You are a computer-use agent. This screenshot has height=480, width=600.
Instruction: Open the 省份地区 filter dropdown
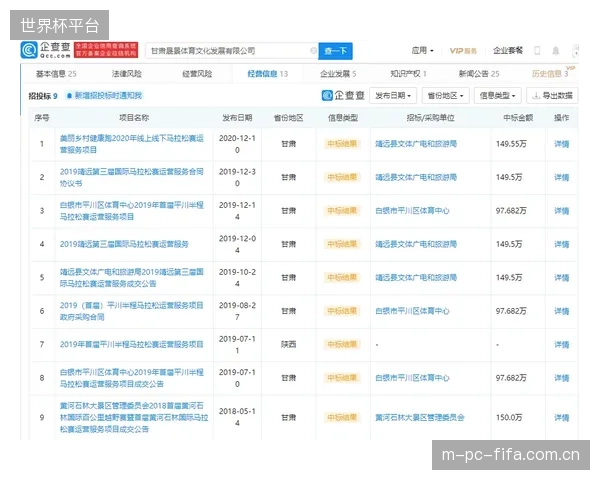point(445,95)
